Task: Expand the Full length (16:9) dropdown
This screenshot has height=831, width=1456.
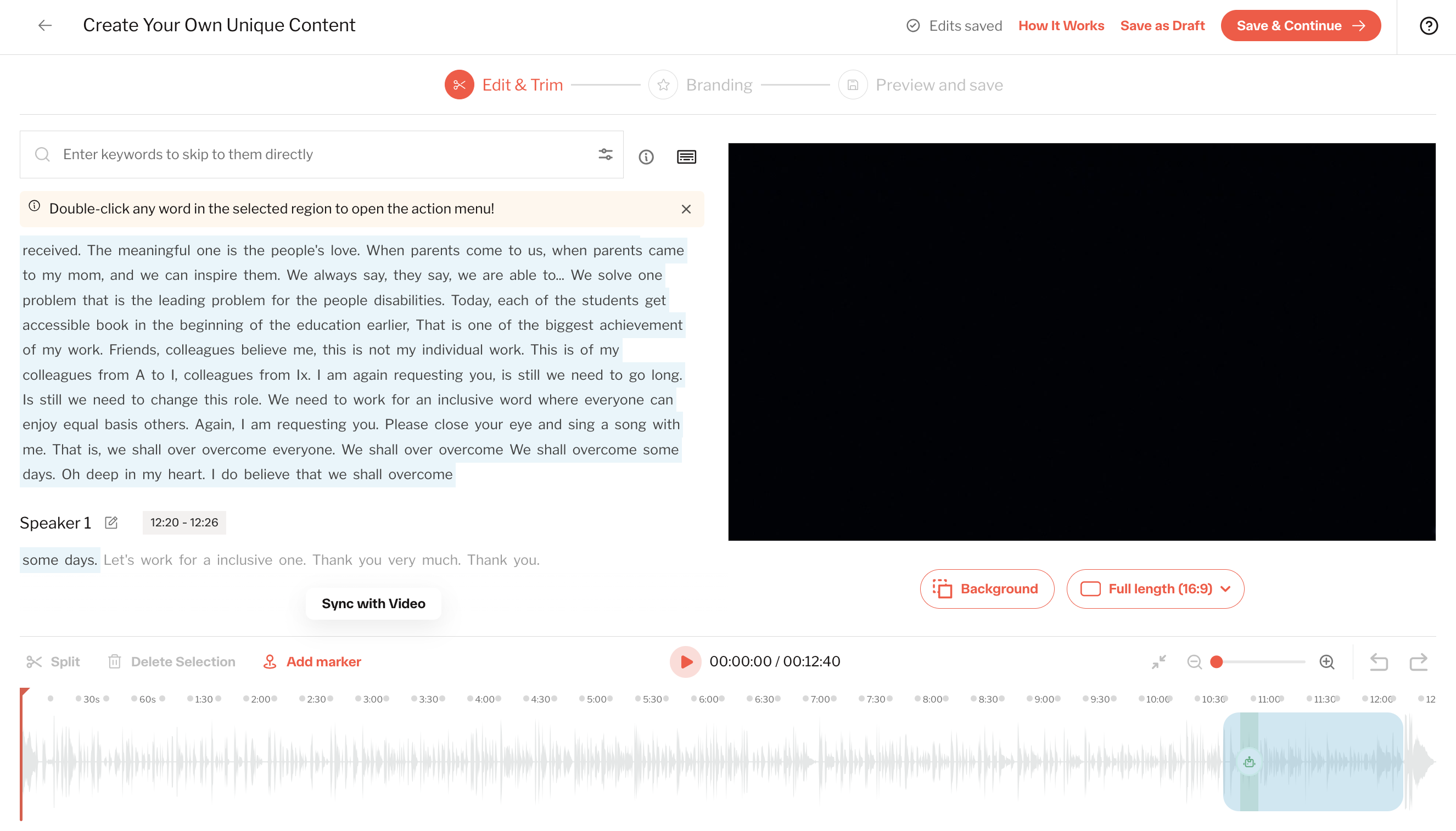Action: 1155,588
